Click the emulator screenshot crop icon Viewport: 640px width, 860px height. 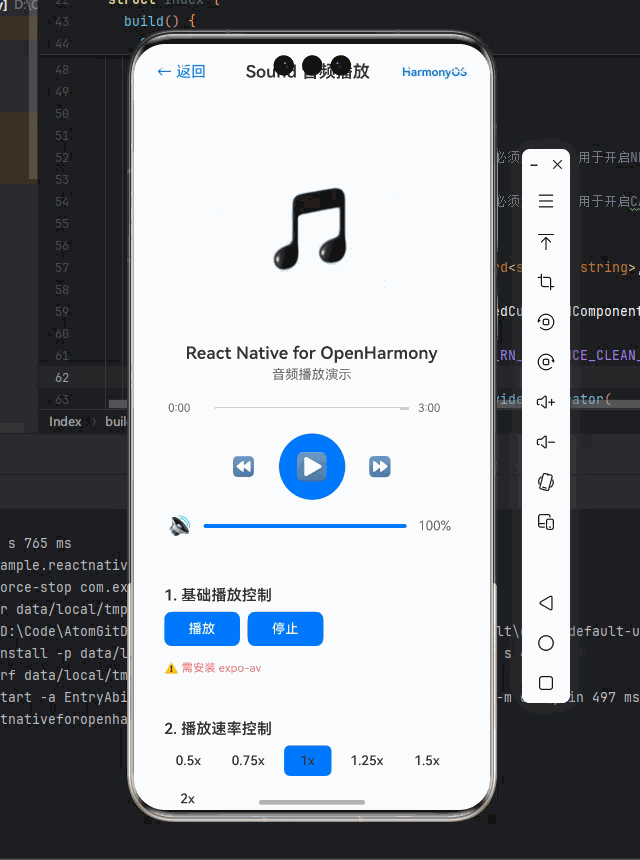[x=546, y=282]
